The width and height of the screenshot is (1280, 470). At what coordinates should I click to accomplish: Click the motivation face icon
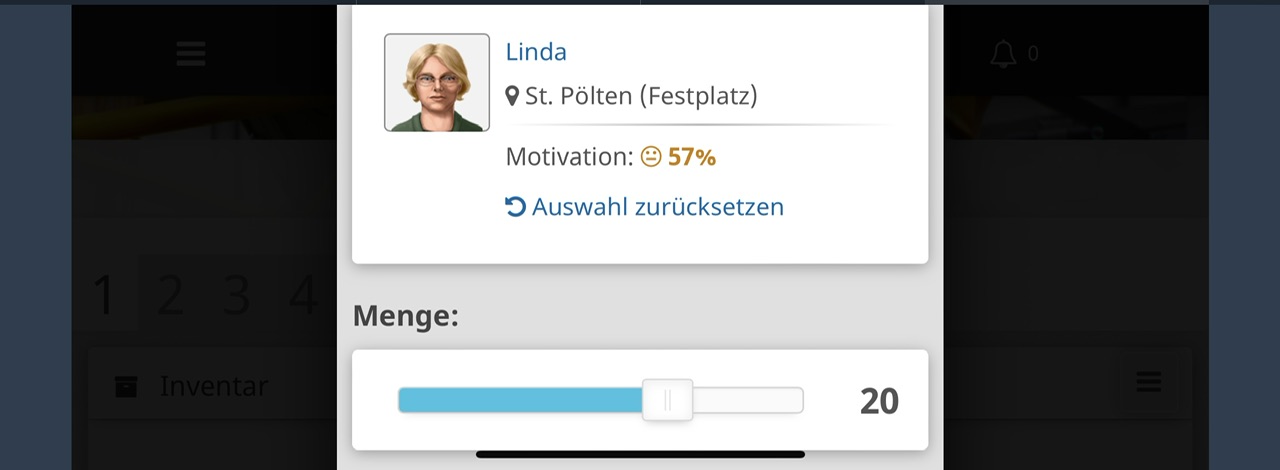[x=651, y=157]
